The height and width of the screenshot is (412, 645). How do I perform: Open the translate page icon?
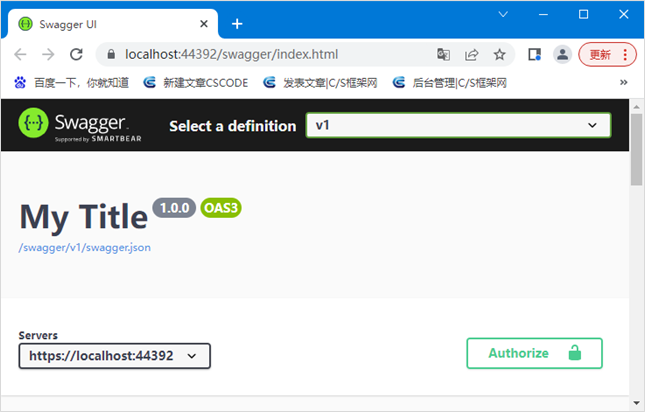tap(444, 54)
